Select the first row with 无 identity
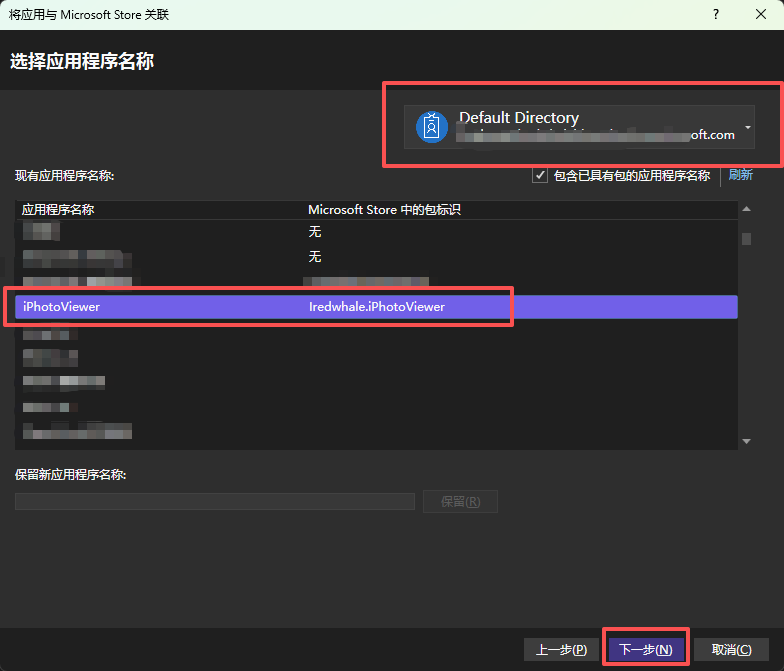The width and height of the screenshot is (784, 671). tap(376, 232)
